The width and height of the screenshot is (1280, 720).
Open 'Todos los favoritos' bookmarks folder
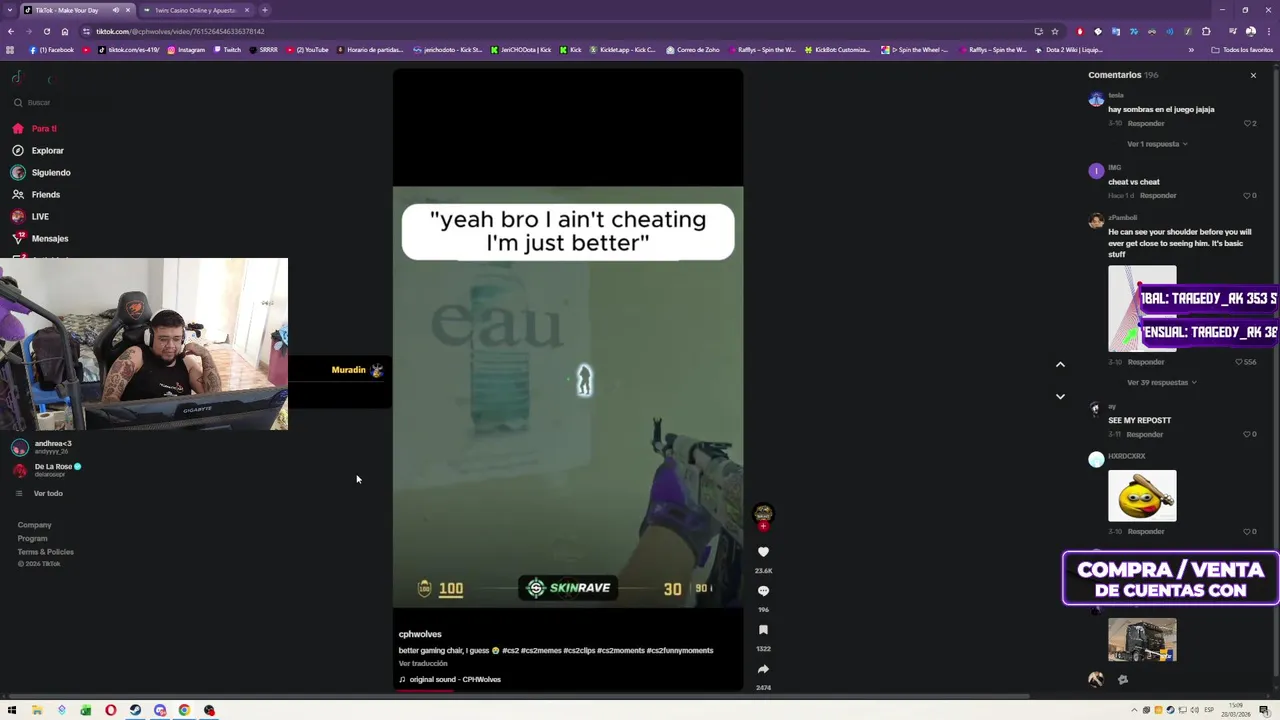(x=1242, y=50)
